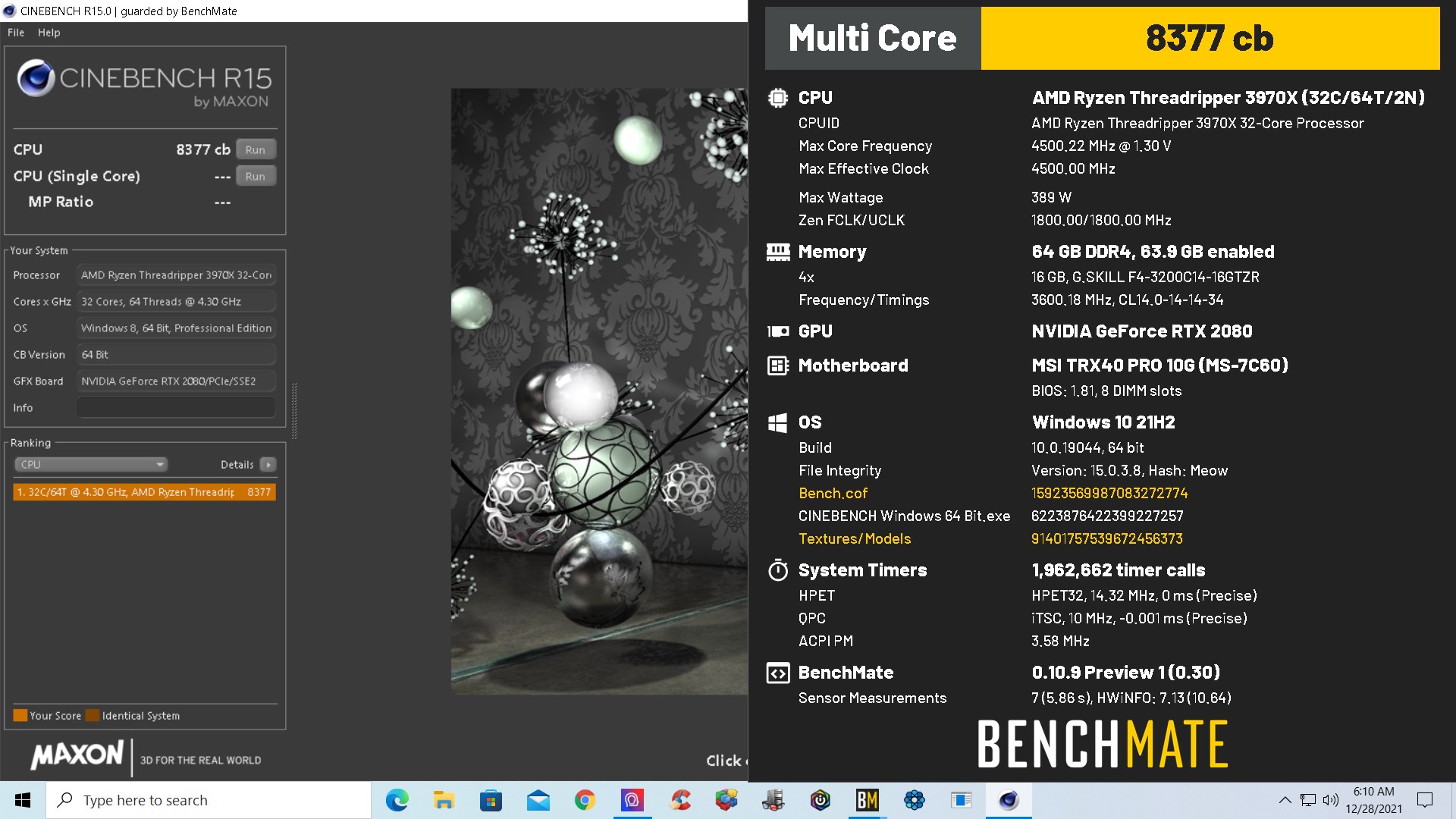Click the rendered spheres scene image
Screen dimensions: 1456x819
click(x=599, y=391)
